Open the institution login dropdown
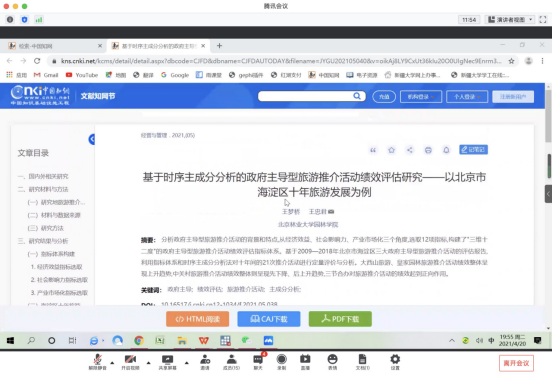This screenshot has width=553, height=376. click(x=421, y=97)
